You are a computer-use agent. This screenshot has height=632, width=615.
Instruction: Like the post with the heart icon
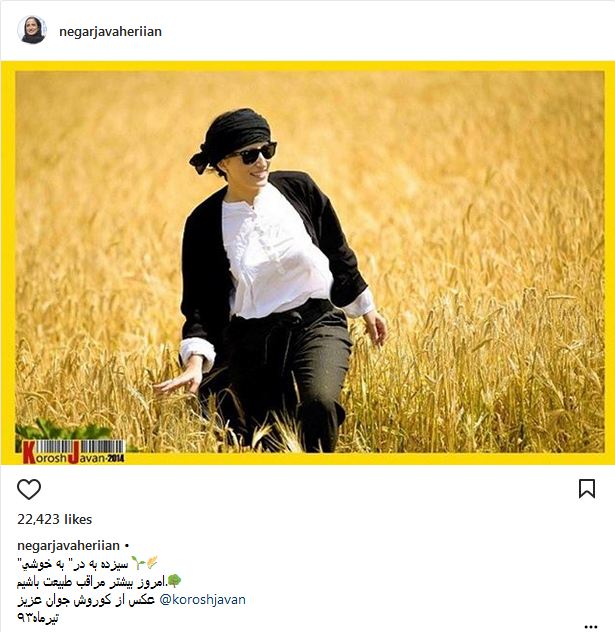pos(29,489)
